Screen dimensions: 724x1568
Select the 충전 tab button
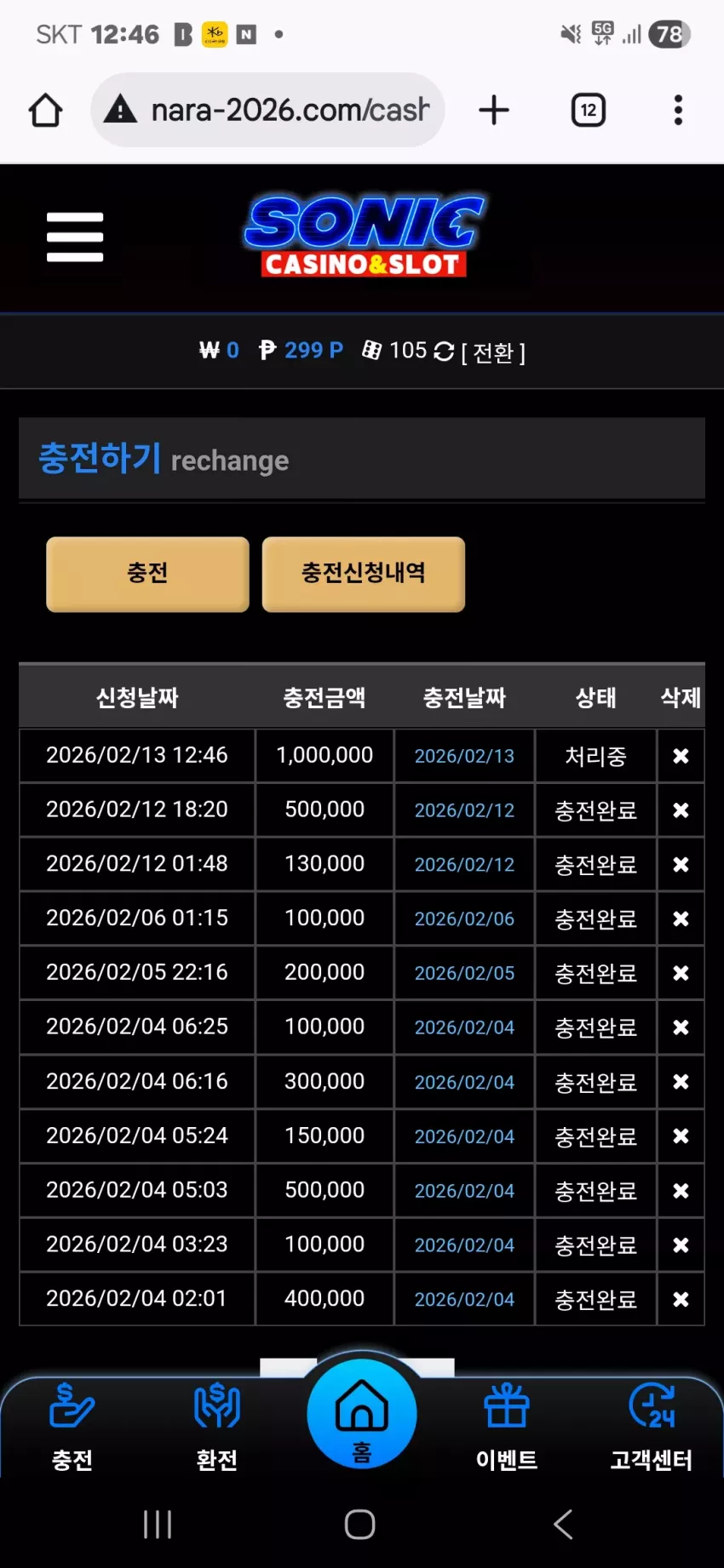[147, 574]
